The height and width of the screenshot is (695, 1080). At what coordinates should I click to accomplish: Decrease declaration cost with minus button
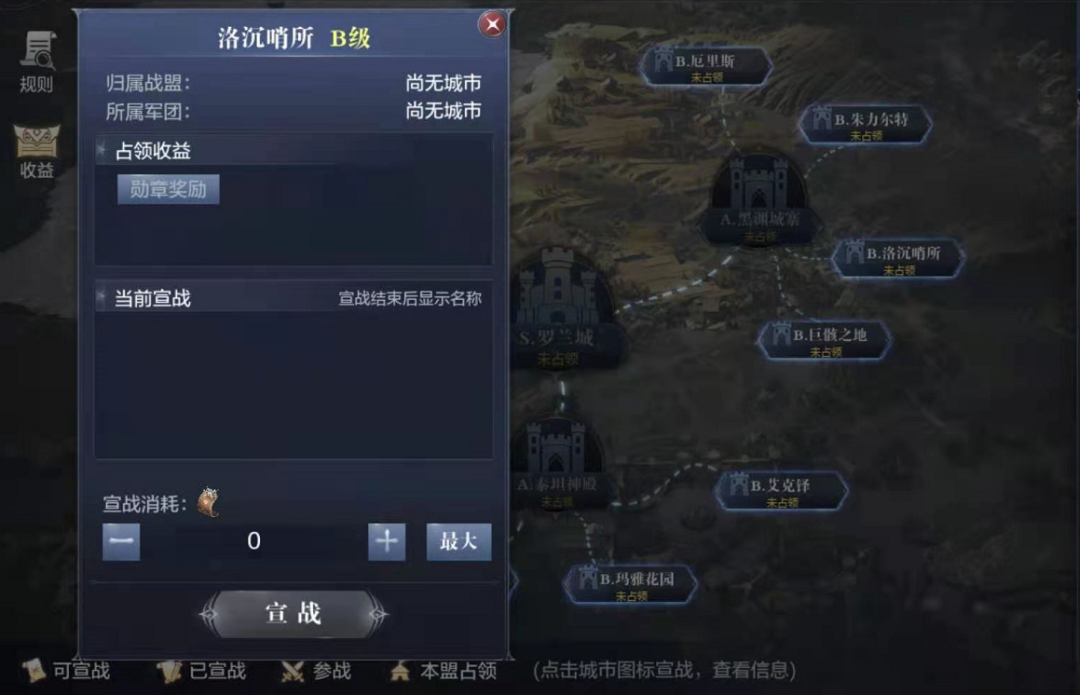[x=121, y=541]
